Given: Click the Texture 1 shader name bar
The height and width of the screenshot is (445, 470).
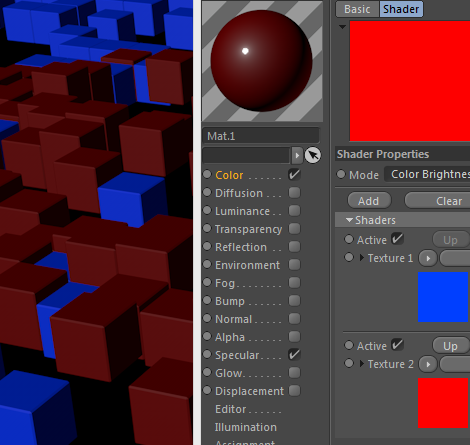Looking at the screenshot, I should (x=455, y=258).
